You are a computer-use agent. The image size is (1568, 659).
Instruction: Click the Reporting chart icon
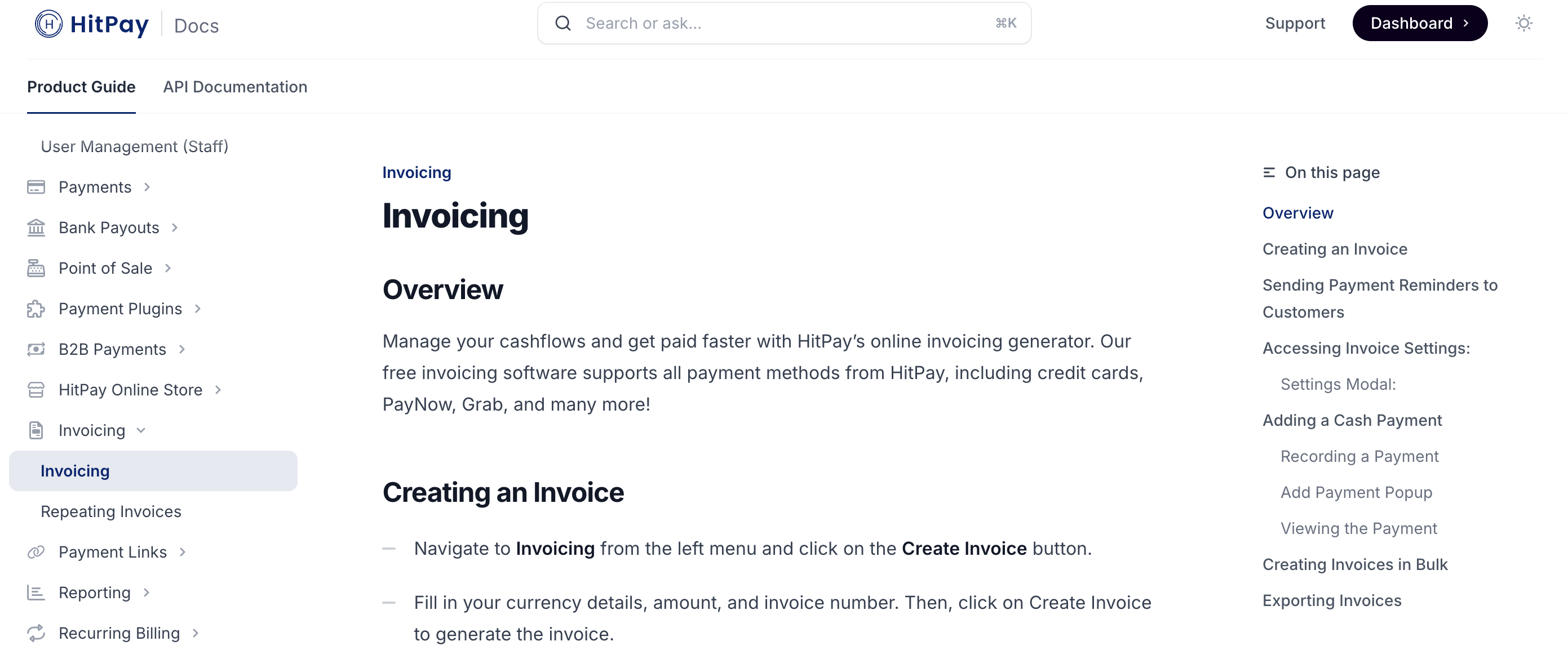(x=36, y=593)
